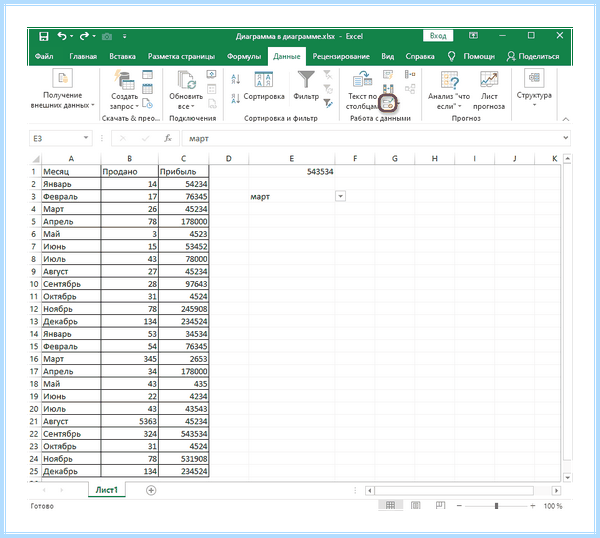This screenshot has width=600, height=538.
Task: Open dropdown list arrow of cell E3
Action: (340, 196)
